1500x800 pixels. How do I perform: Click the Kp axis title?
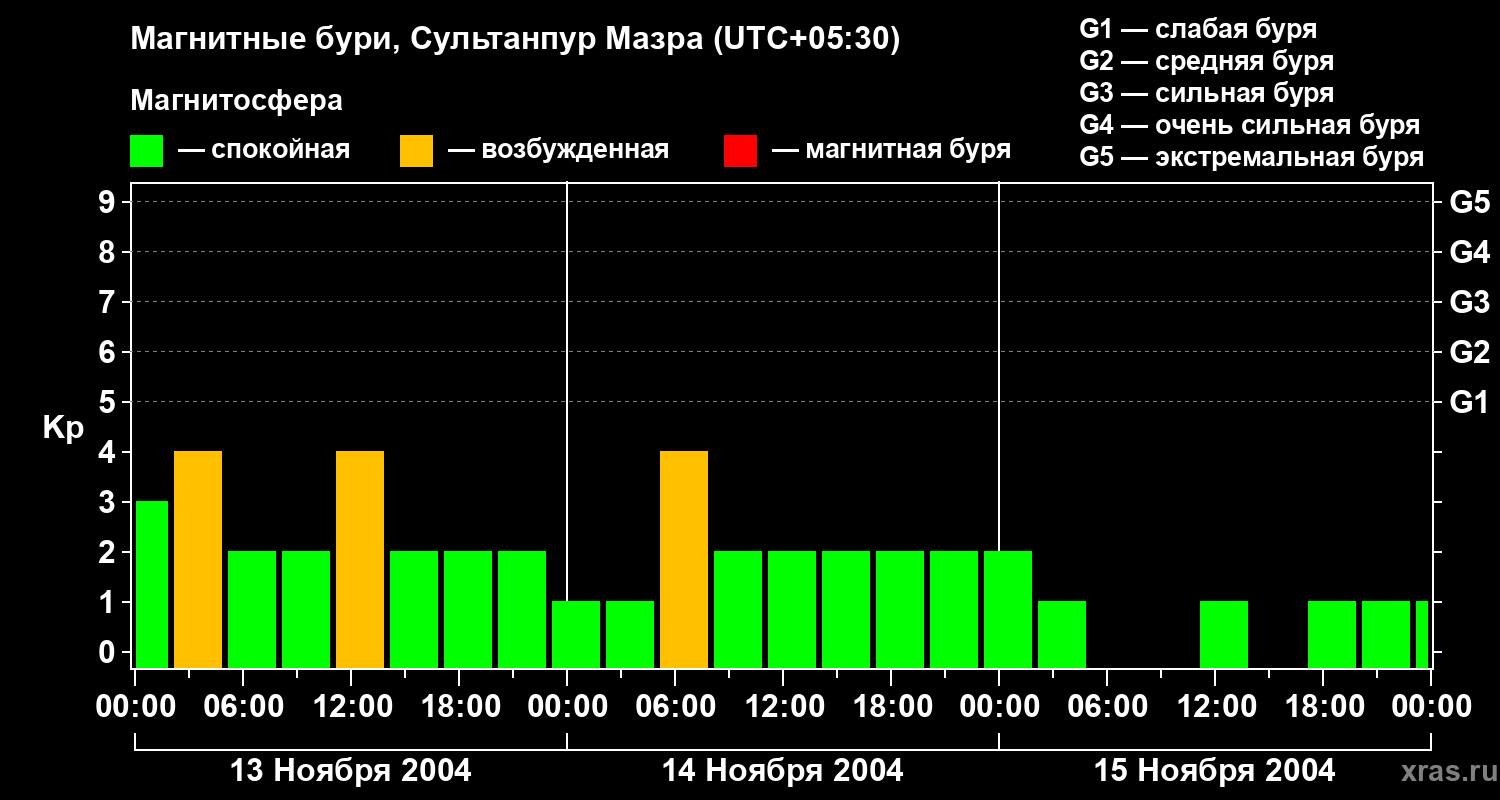[x=63, y=429]
